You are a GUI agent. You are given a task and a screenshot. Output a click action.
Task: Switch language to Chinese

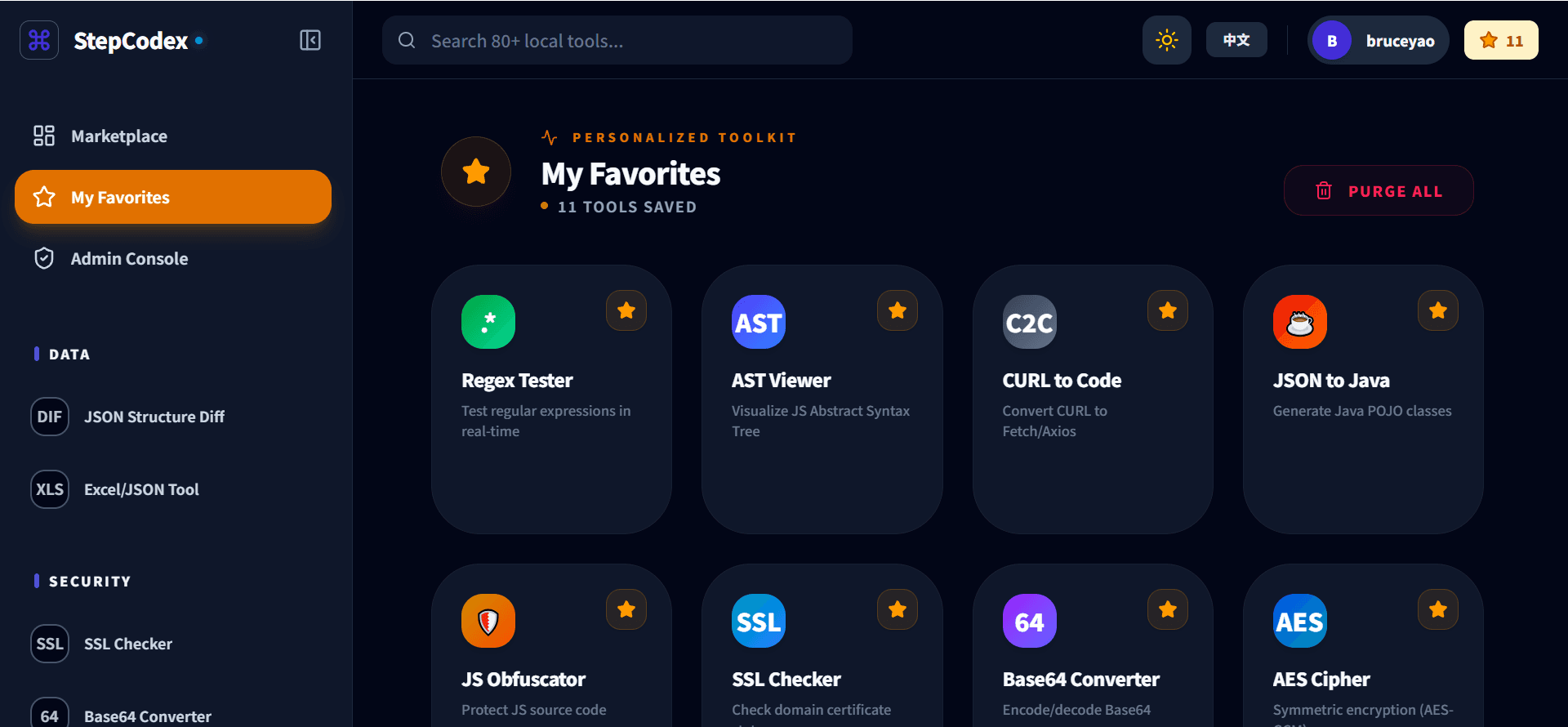[x=1236, y=40]
